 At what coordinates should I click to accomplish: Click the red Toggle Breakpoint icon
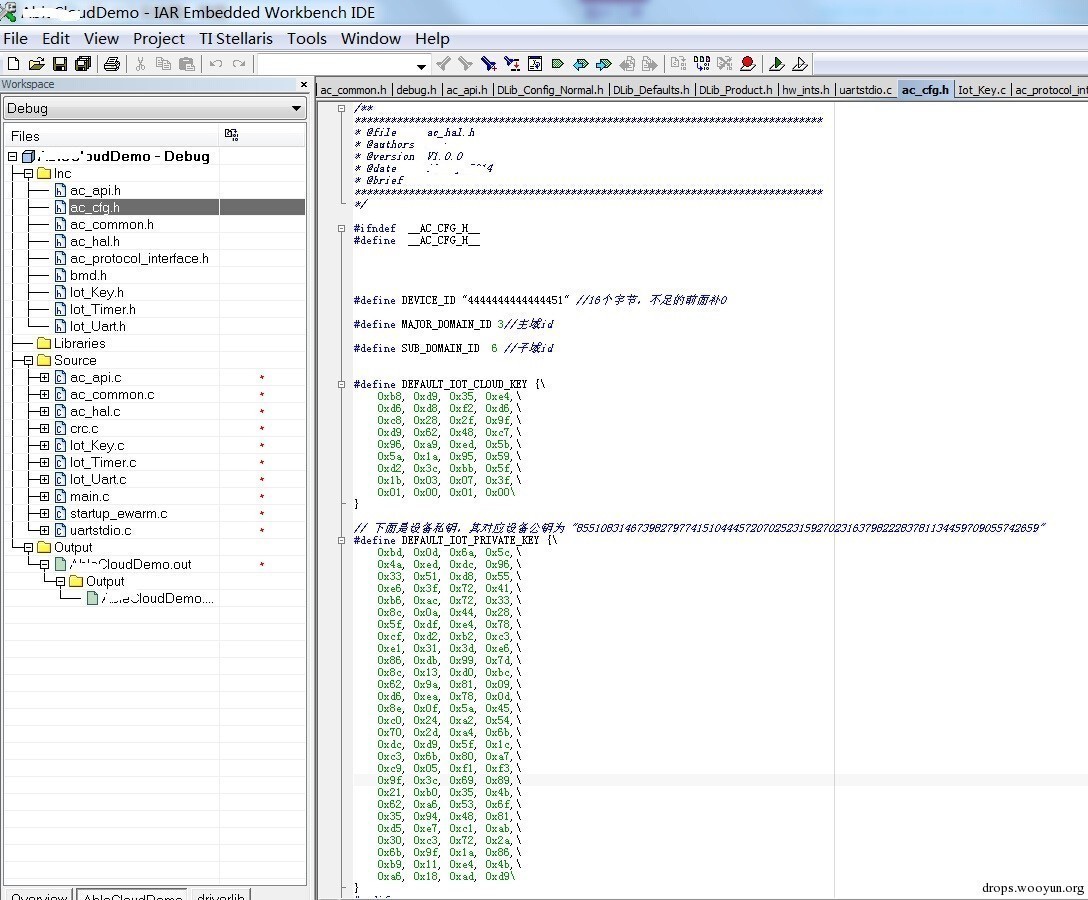(x=748, y=64)
